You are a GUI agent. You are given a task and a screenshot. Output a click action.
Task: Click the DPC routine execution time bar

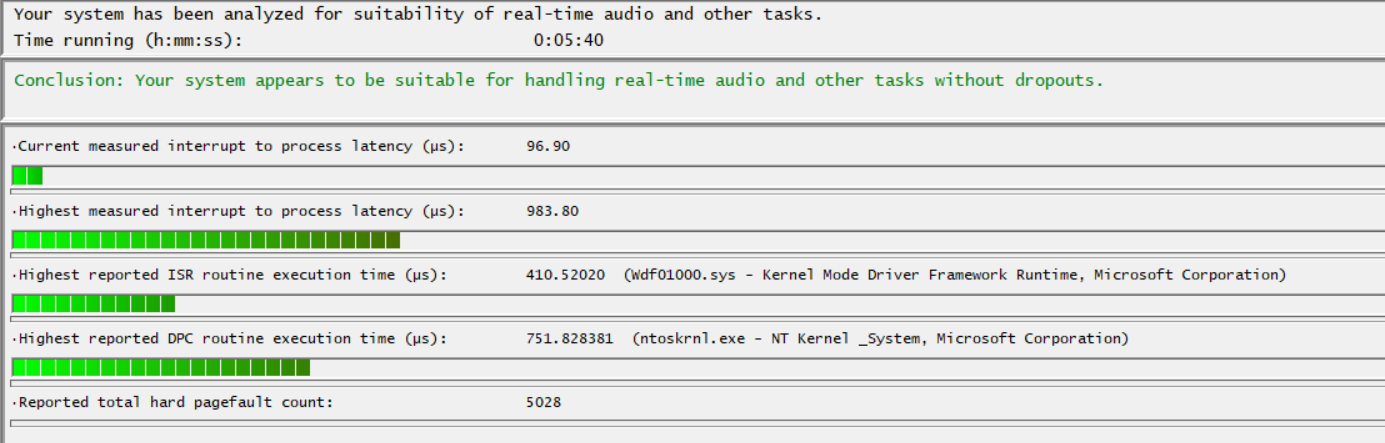pyautogui.click(x=697, y=367)
